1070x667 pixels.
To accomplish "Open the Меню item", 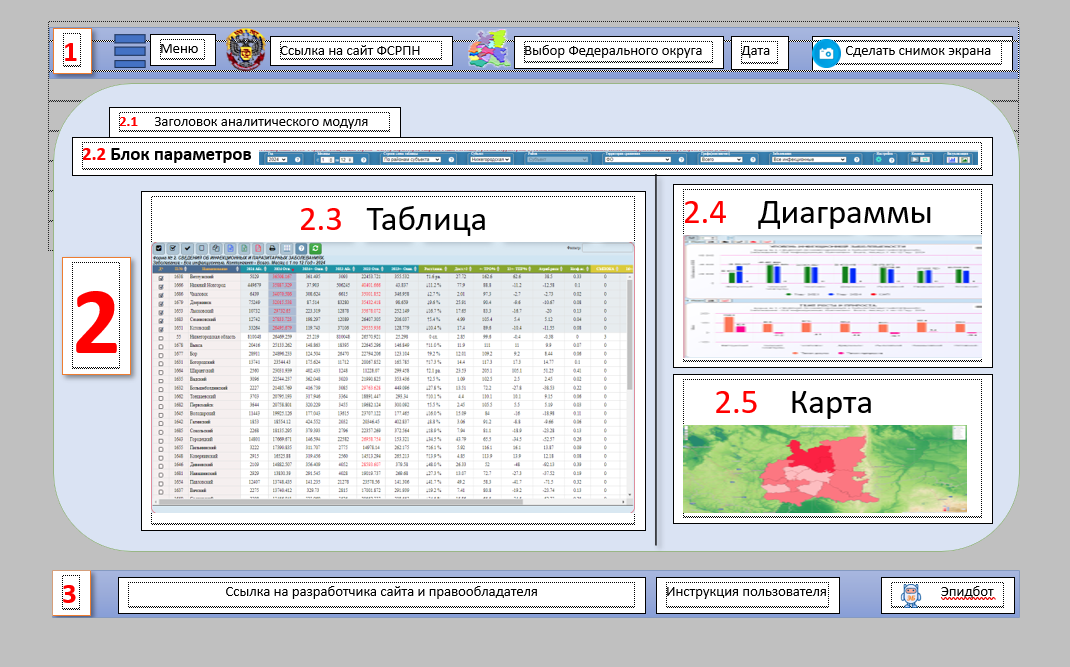I will pyautogui.click(x=182, y=49).
